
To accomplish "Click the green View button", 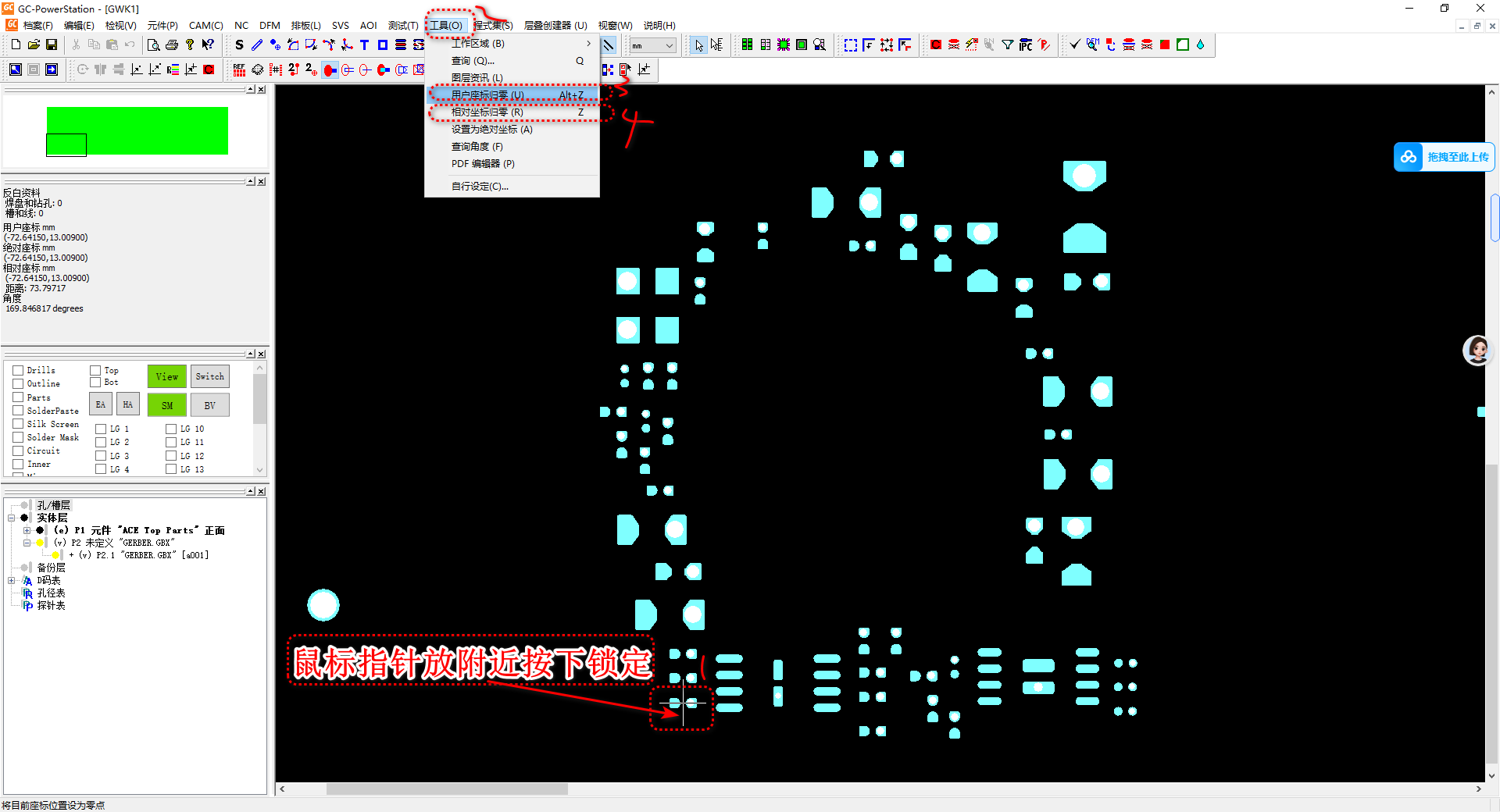I will 167,376.
